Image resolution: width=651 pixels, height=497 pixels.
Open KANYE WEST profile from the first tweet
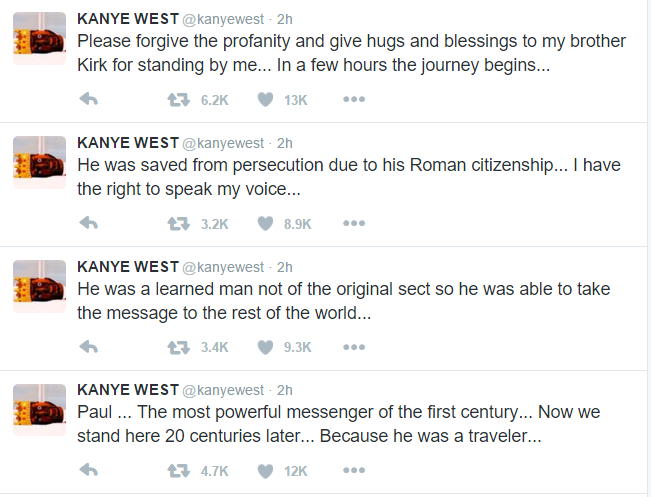127,19
